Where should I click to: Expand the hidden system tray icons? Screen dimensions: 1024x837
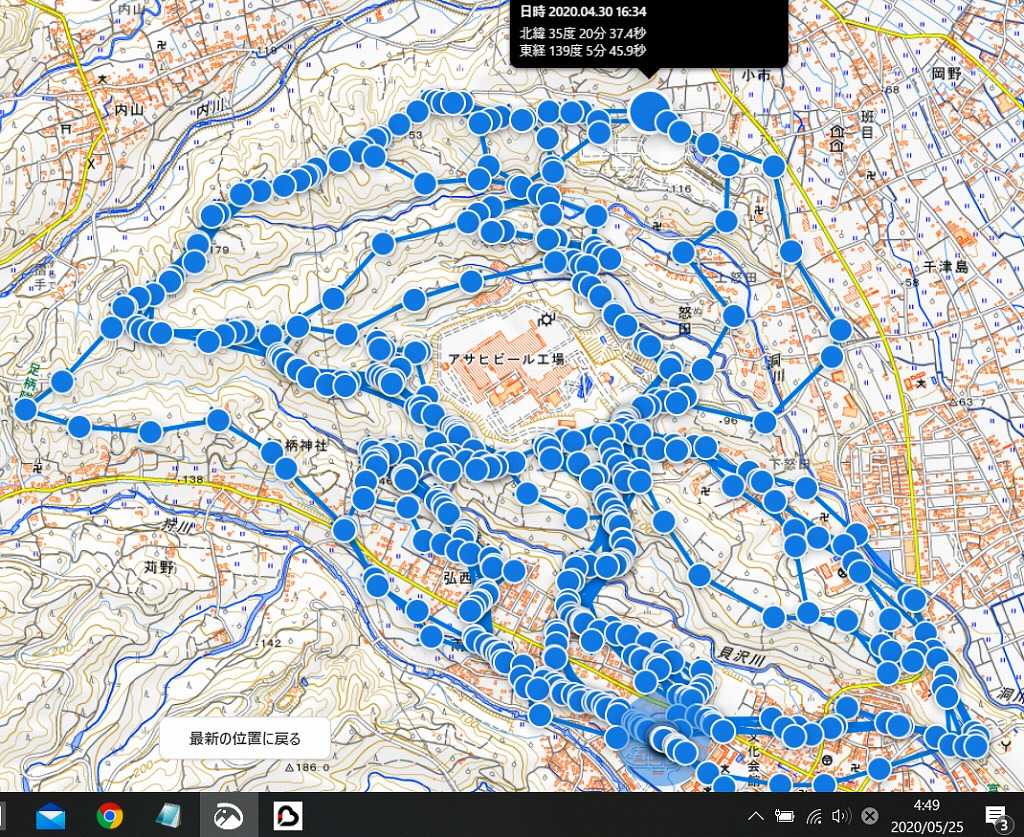click(x=756, y=816)
